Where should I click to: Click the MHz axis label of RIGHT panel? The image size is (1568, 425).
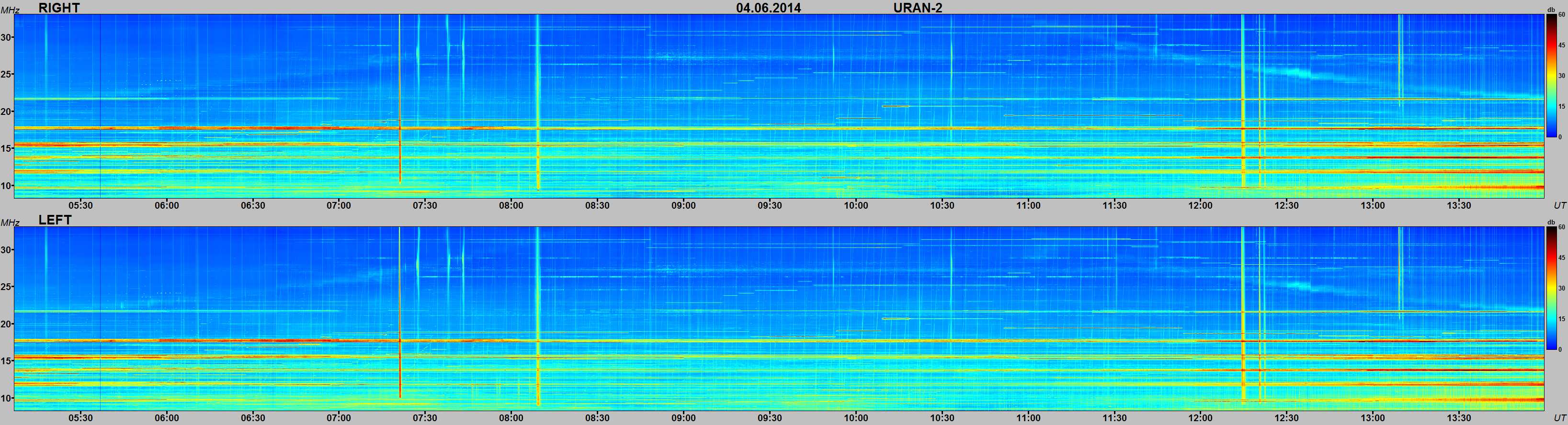[10, 10]
